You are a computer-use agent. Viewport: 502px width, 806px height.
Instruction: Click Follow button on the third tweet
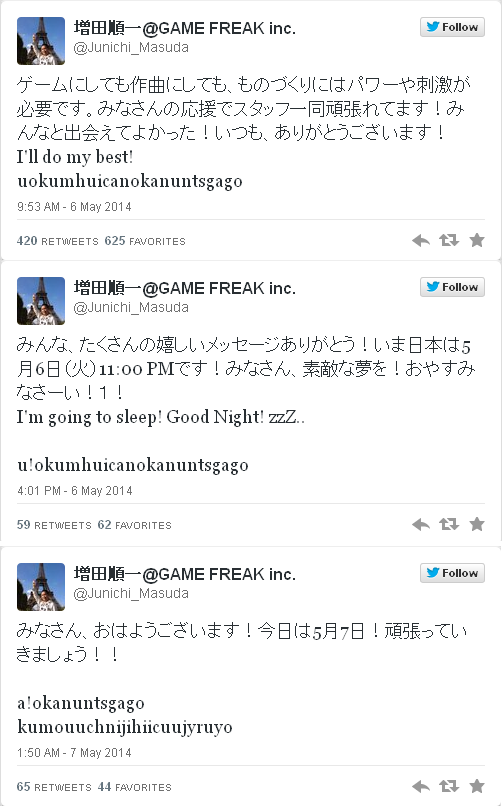(452, 573)
